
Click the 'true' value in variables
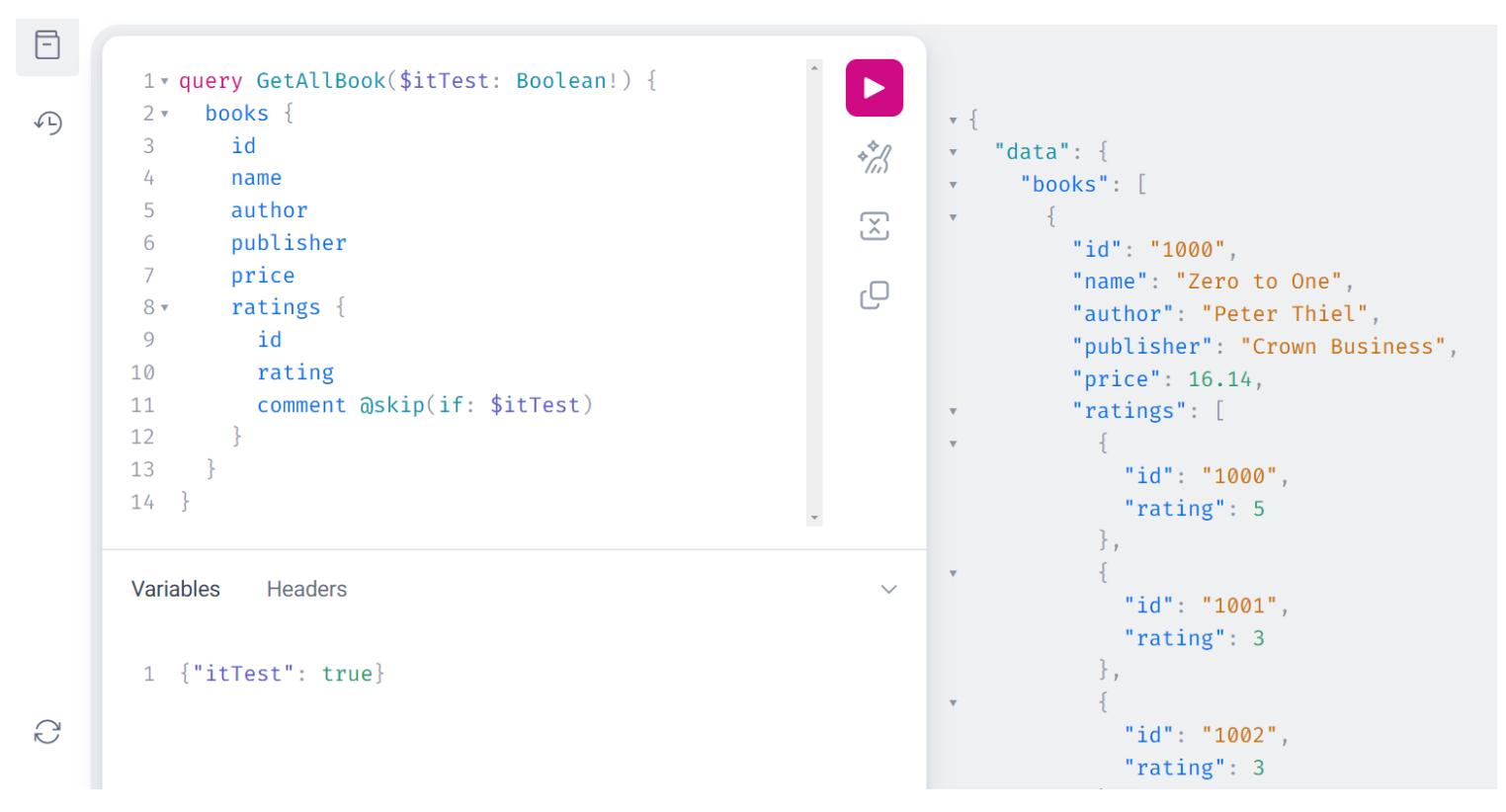click(347, 674)
